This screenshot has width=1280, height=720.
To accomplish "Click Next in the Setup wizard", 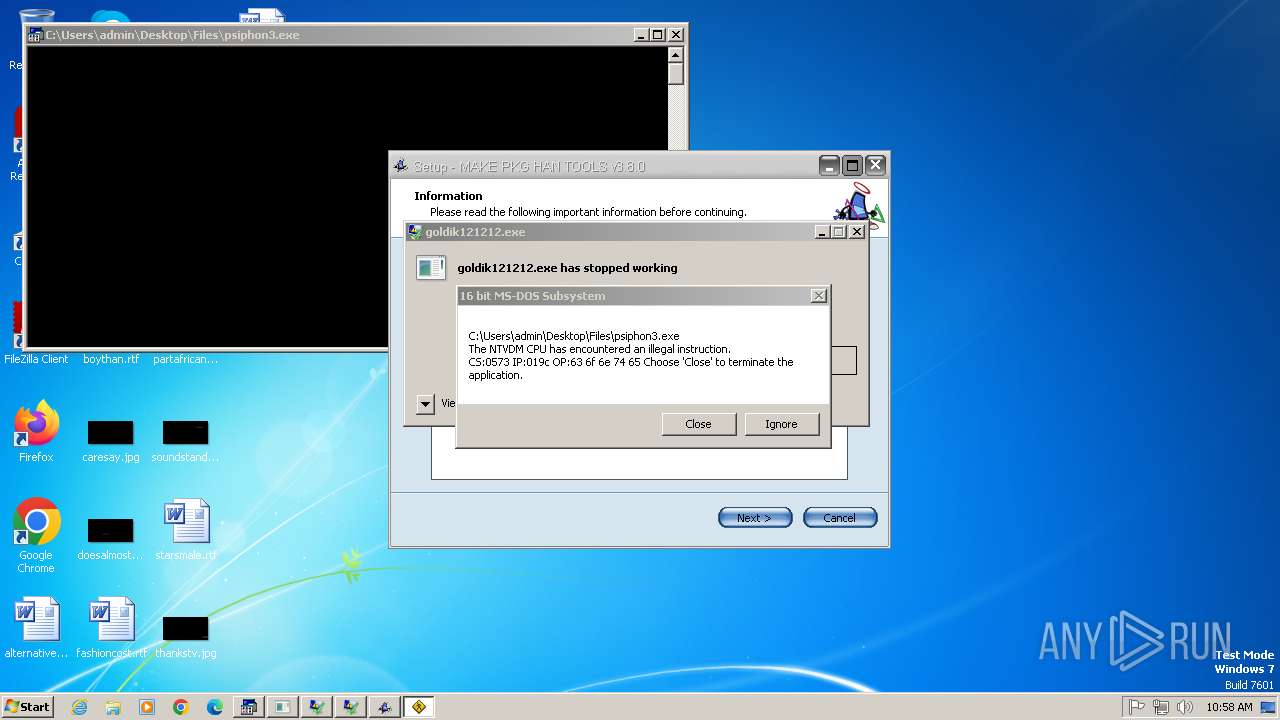I will [755, 518].
